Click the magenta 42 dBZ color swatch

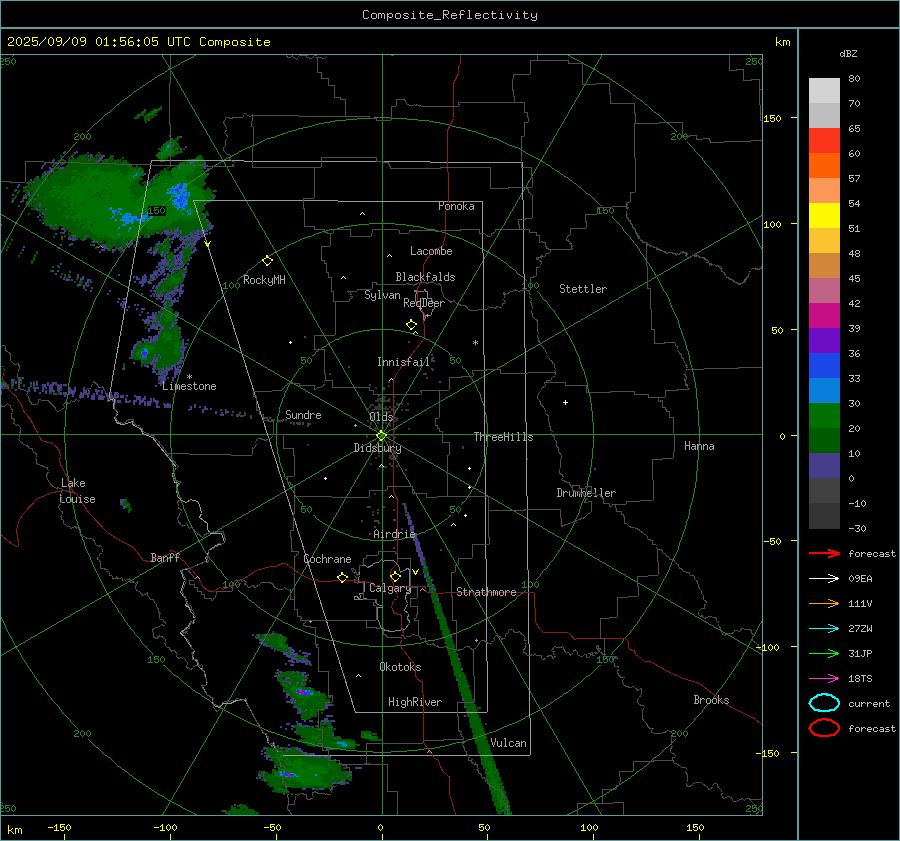[824, 316]
